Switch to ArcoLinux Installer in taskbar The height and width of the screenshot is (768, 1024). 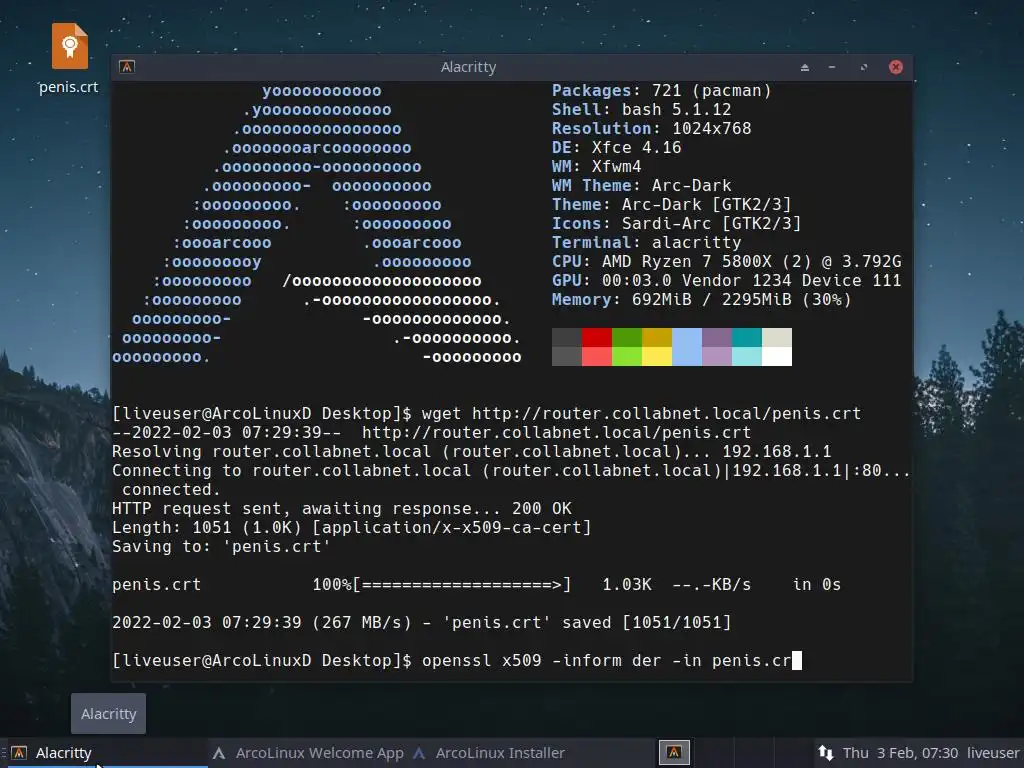[489, 753]
